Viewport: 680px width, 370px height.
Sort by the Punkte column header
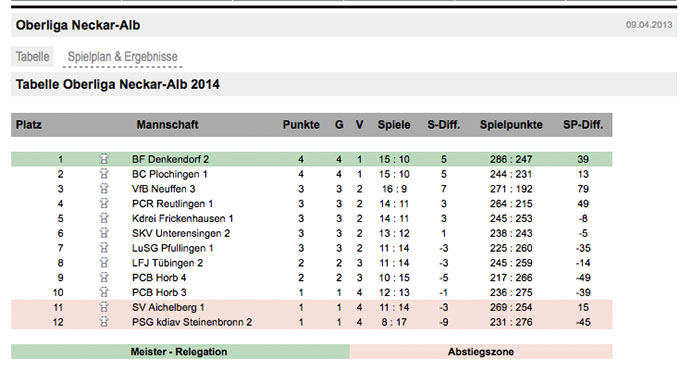[x=301, y=125]
